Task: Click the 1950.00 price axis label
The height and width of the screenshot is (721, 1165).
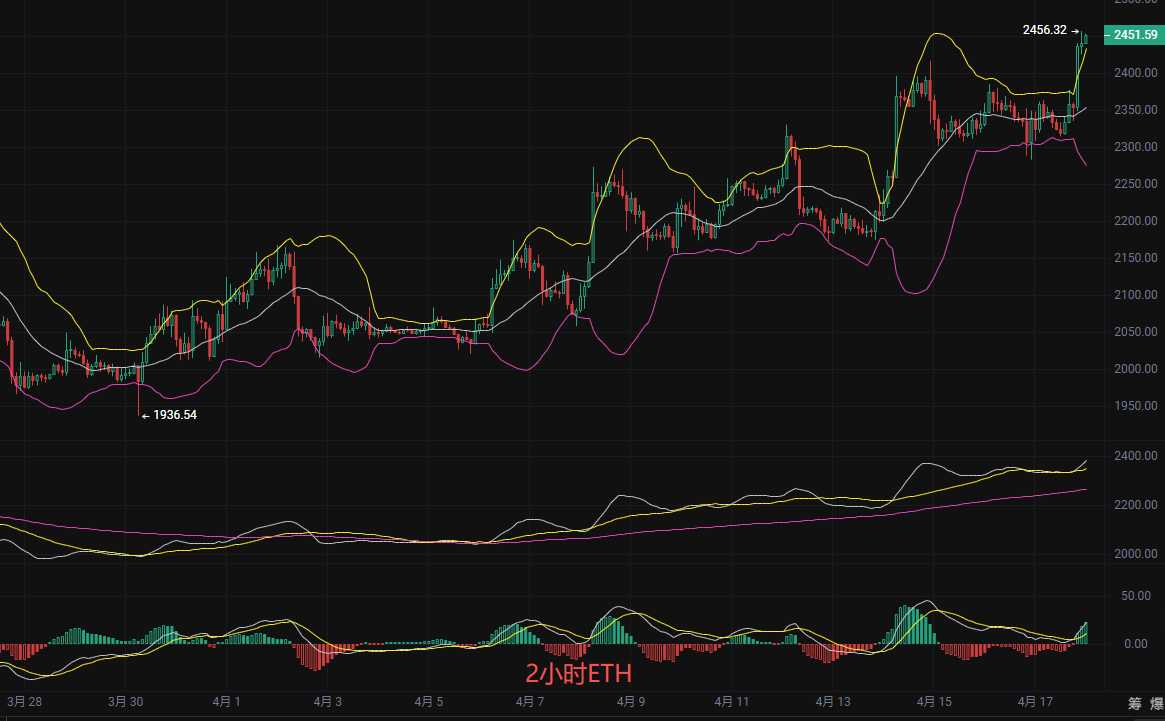Action: click(1137, 406)
